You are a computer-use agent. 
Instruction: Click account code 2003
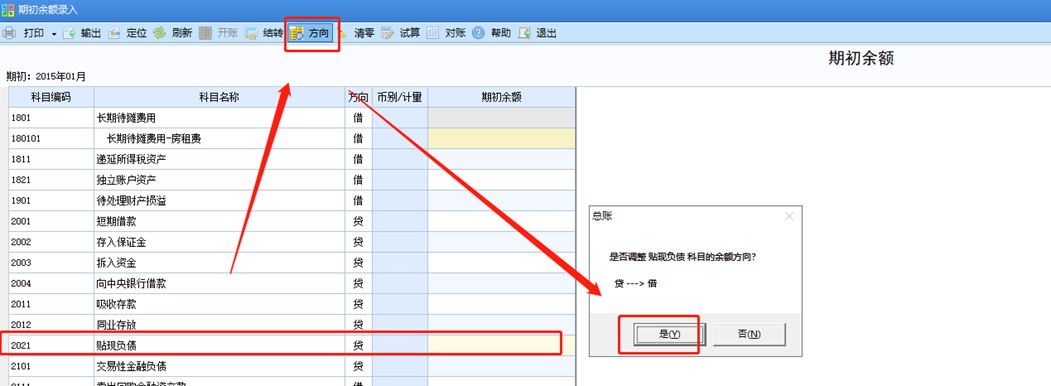[21, 263]
